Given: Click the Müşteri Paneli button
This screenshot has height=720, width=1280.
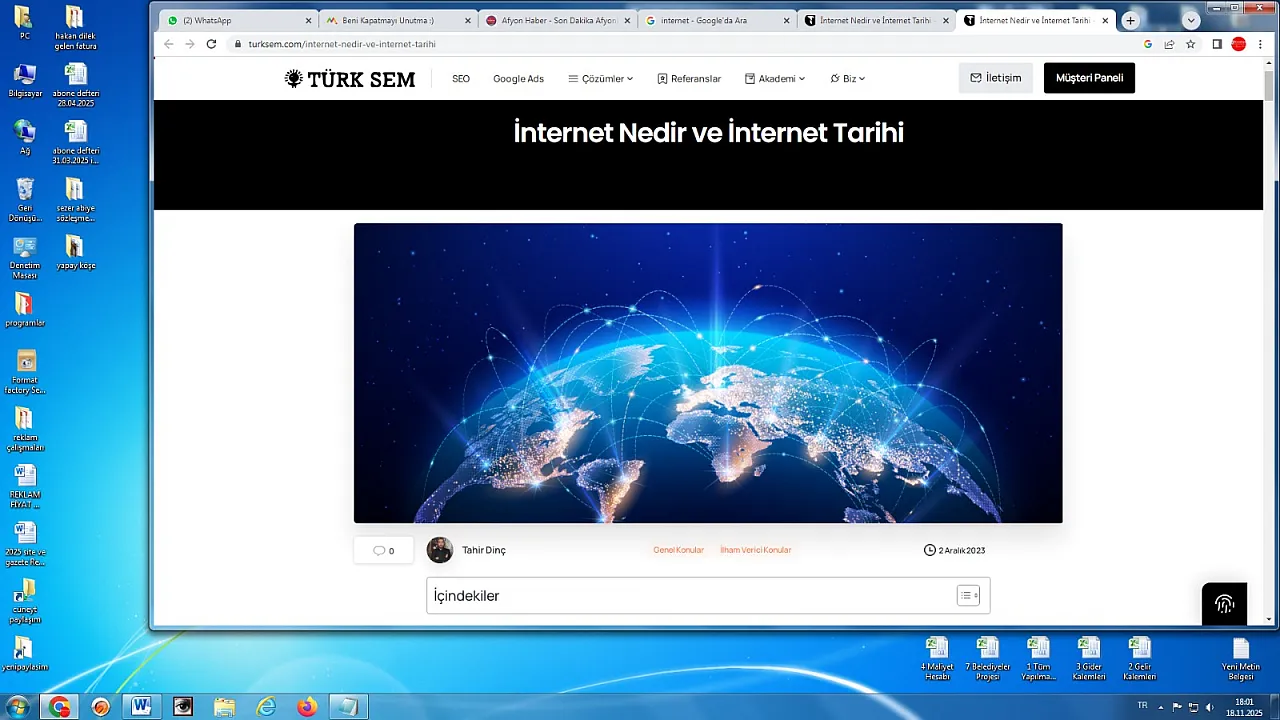Looking at the screenshot, I should pos(1089,78).
